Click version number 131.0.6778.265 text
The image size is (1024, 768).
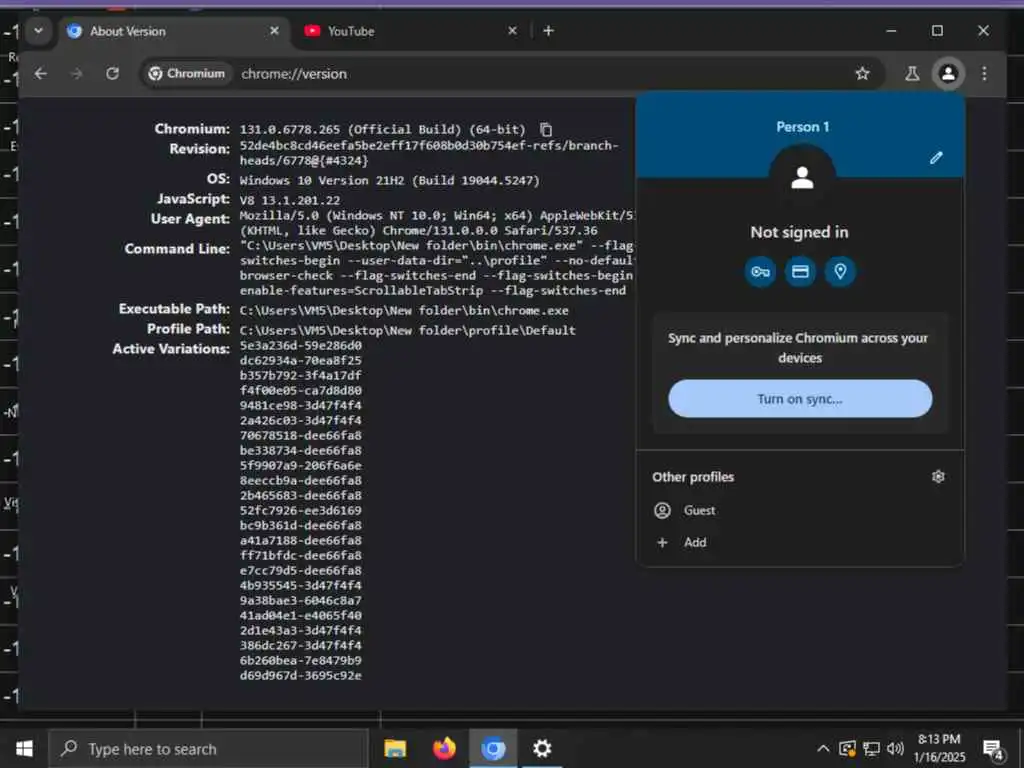click(x=289, y=129)
